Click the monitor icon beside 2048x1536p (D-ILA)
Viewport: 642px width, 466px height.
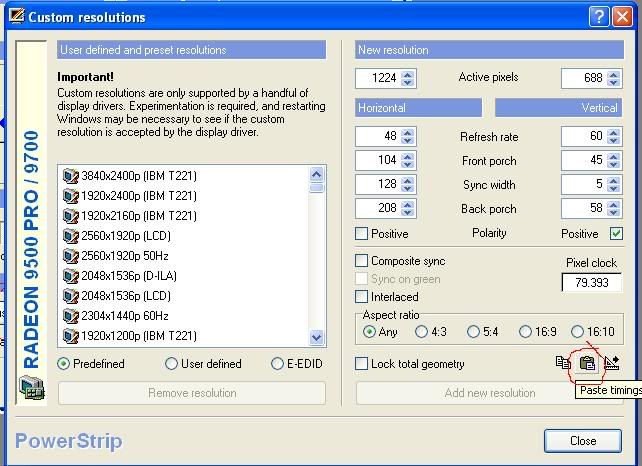(x=70, y=276)
